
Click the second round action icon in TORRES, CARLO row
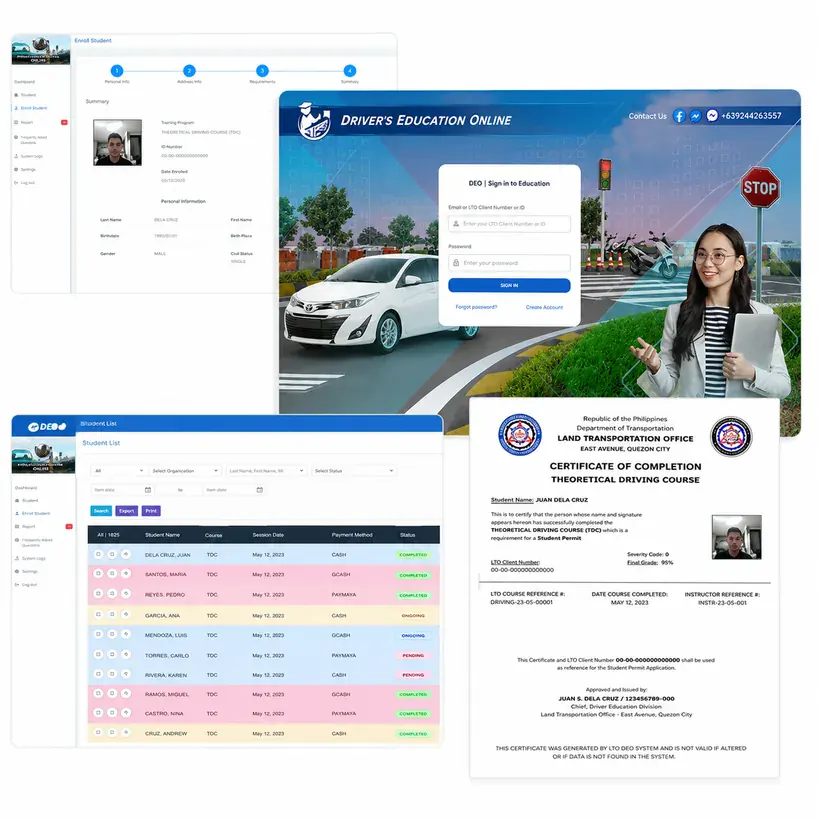click(x=112, y=655)
